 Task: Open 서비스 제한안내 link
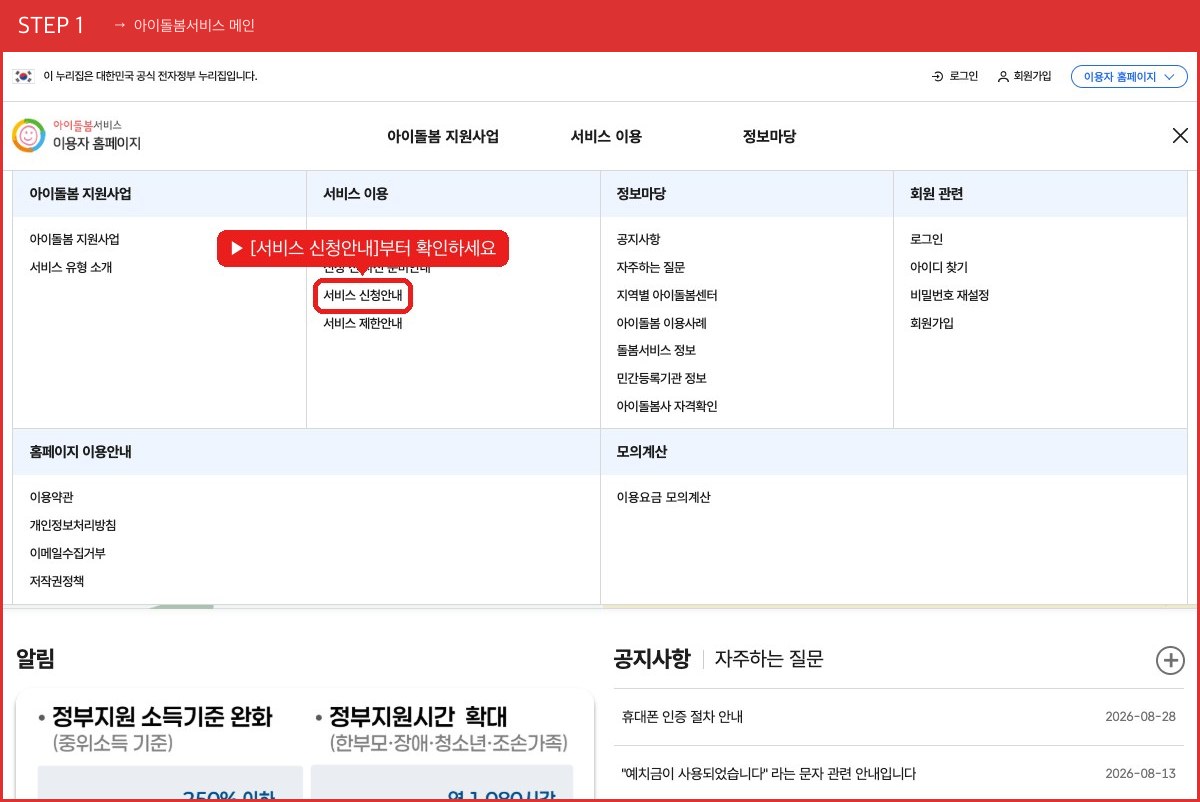click(x=363, y=324)
